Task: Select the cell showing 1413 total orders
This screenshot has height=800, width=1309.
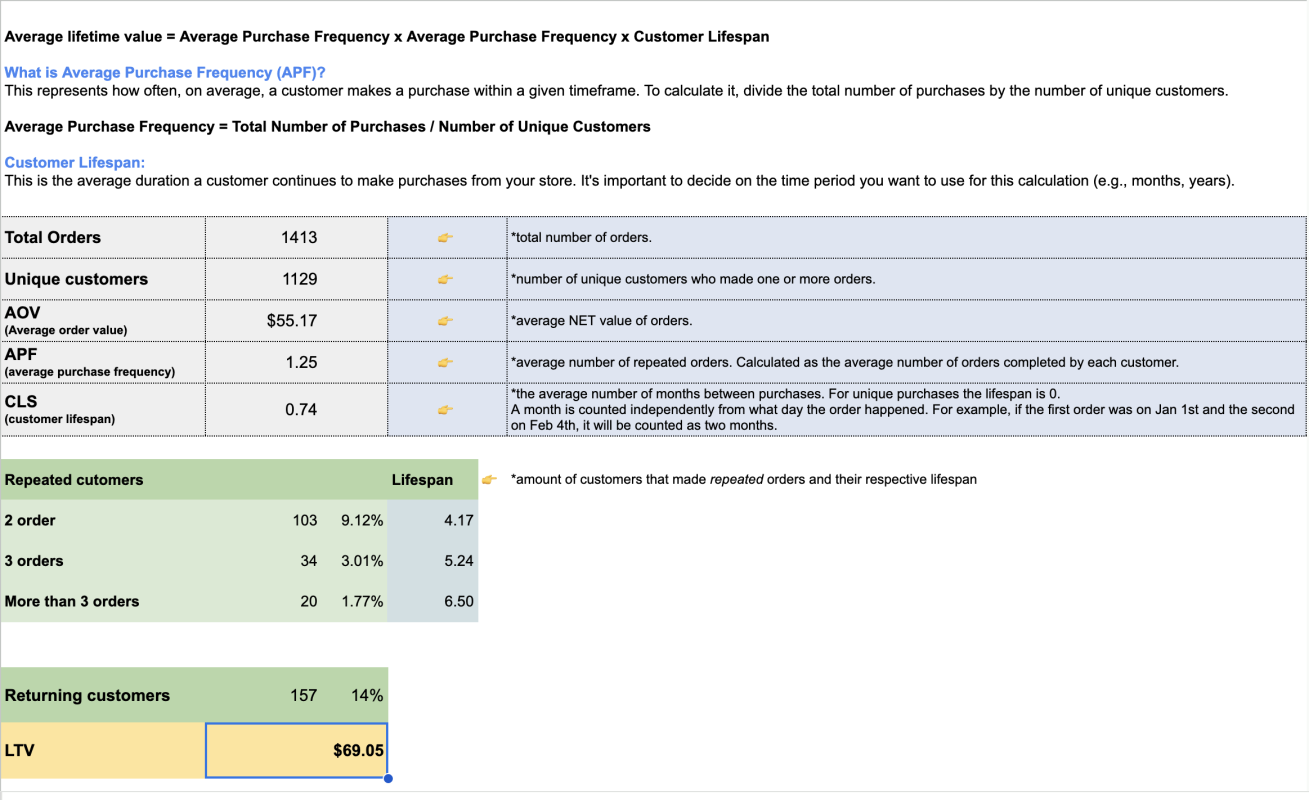Action: pos(296,237)
